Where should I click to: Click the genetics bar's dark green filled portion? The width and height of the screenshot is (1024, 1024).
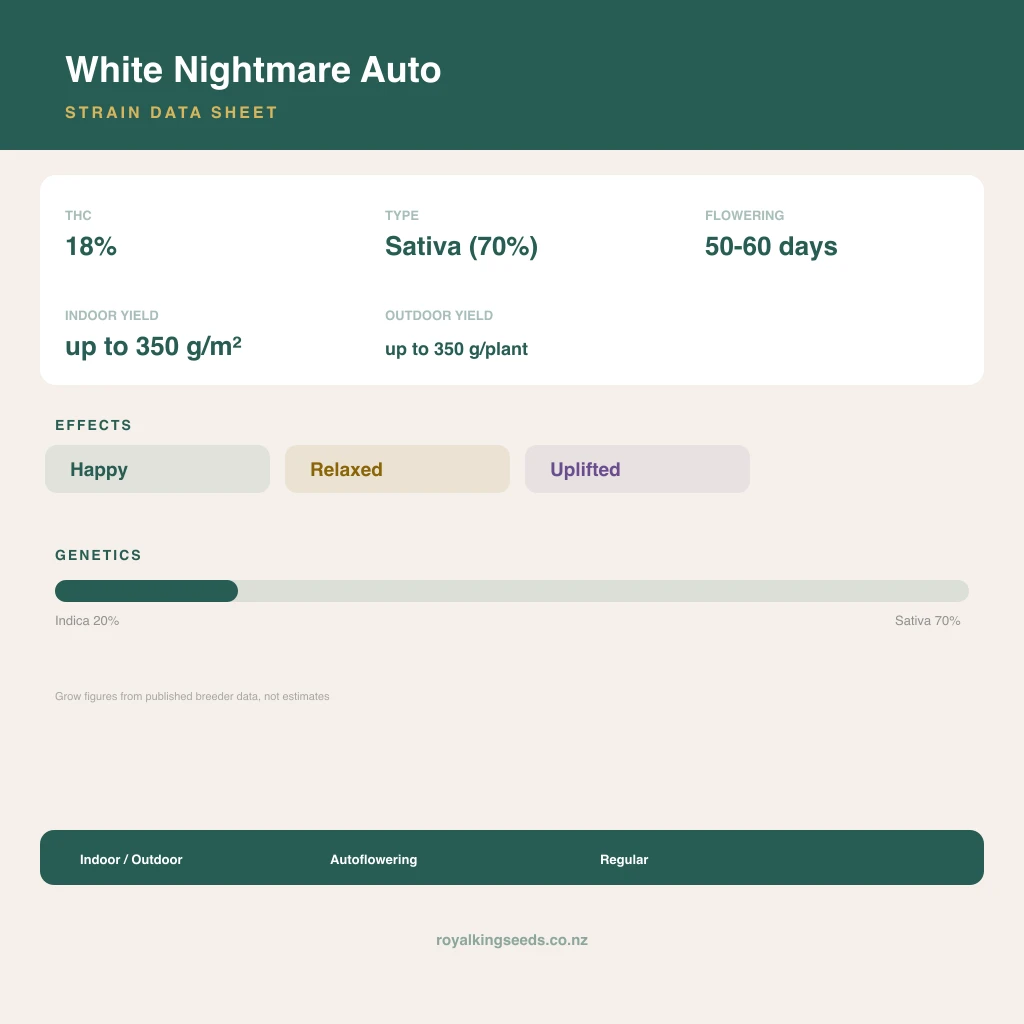coord(146,591)
